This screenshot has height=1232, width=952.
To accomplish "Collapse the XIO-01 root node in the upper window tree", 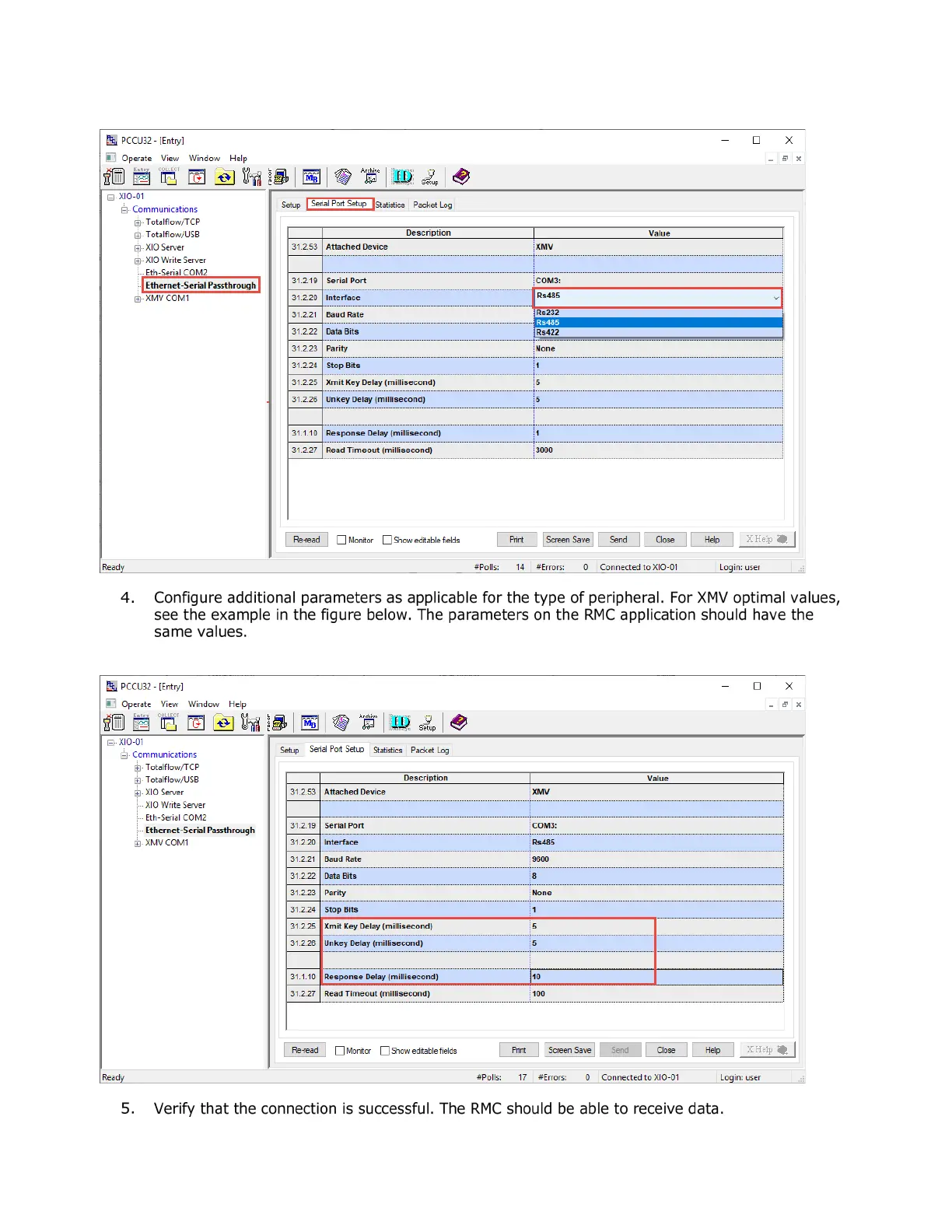I will coord(111,198).
